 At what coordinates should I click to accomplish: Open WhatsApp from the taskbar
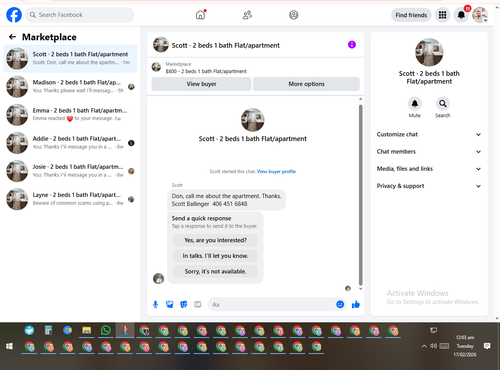coord(106,330)
